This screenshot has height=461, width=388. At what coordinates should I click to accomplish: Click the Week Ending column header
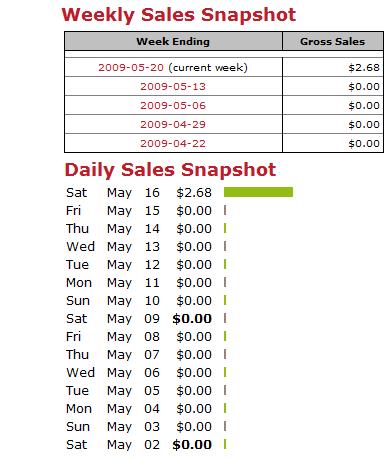click(173, 41)
